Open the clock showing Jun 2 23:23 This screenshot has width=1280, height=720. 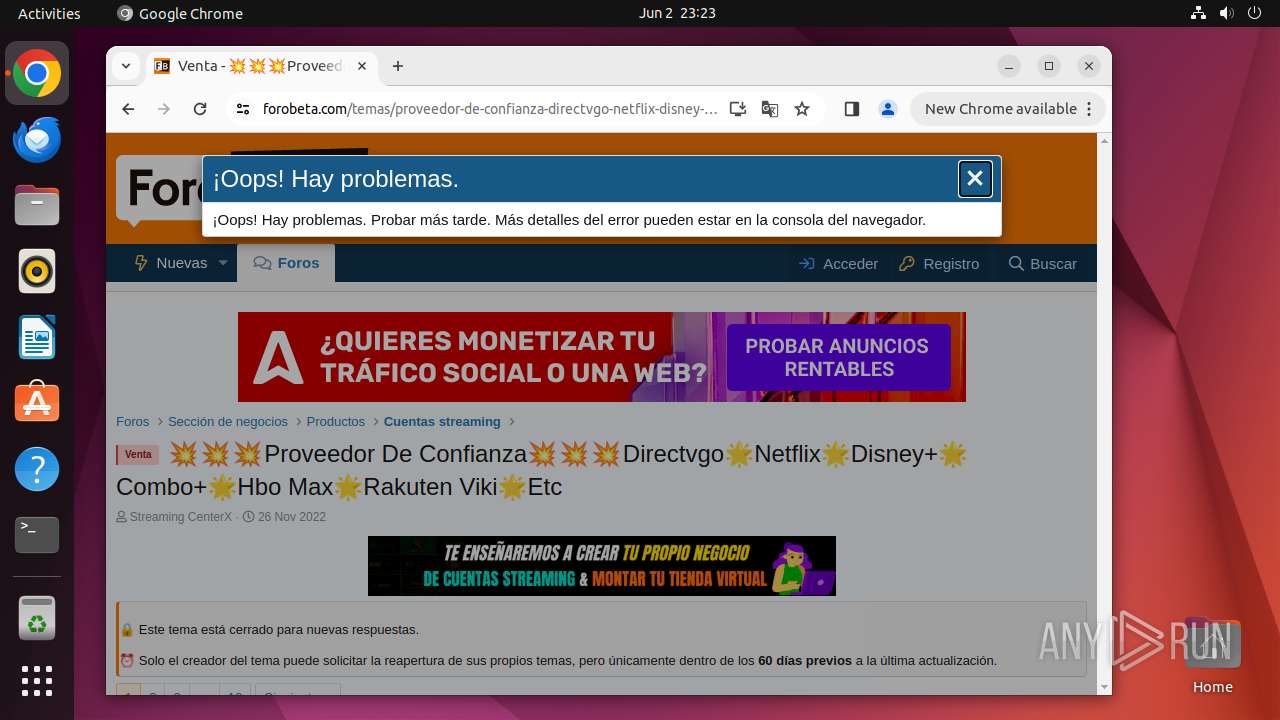click(677, 13)
